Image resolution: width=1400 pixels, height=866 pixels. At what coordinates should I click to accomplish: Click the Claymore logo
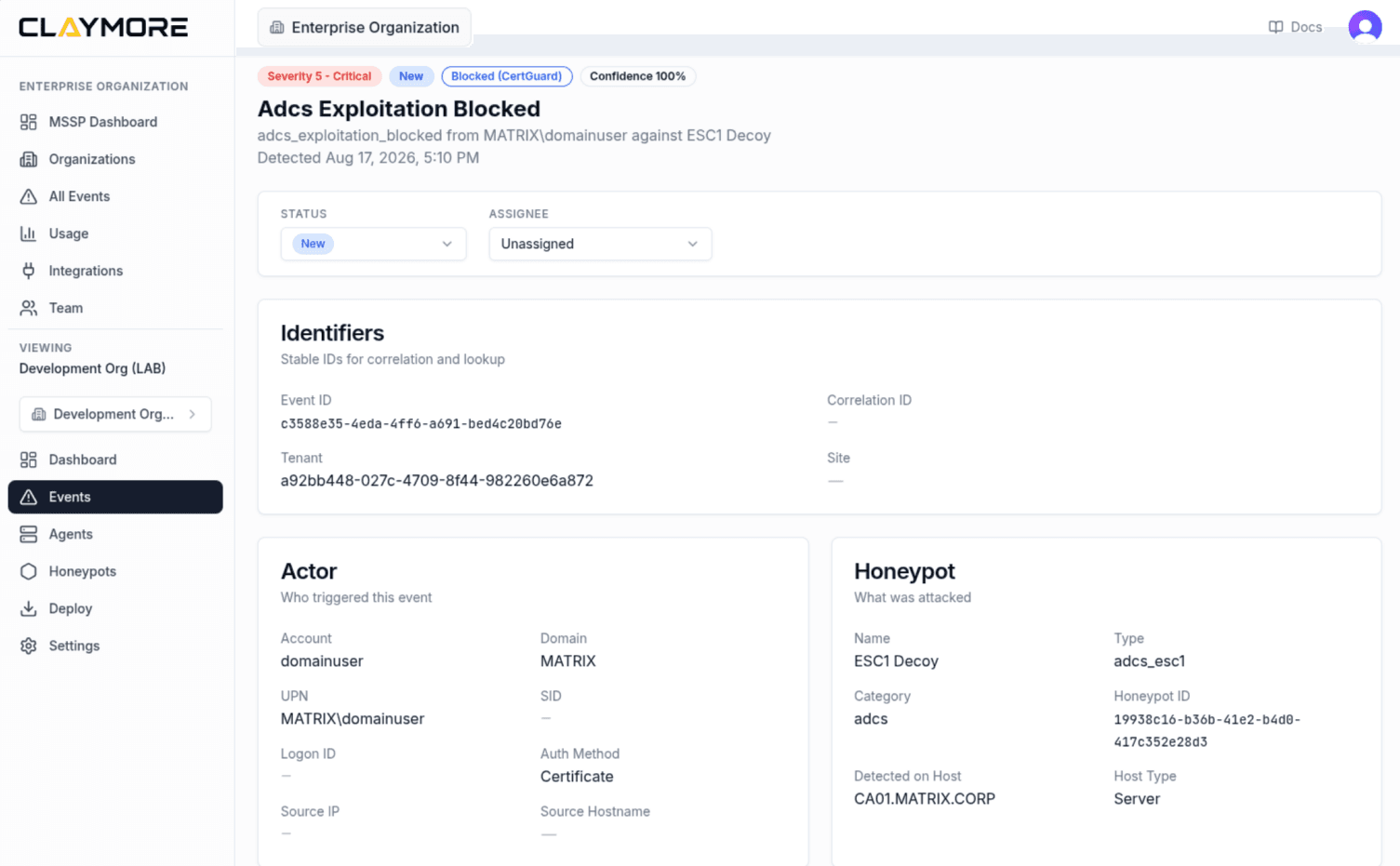coord(103,27)
